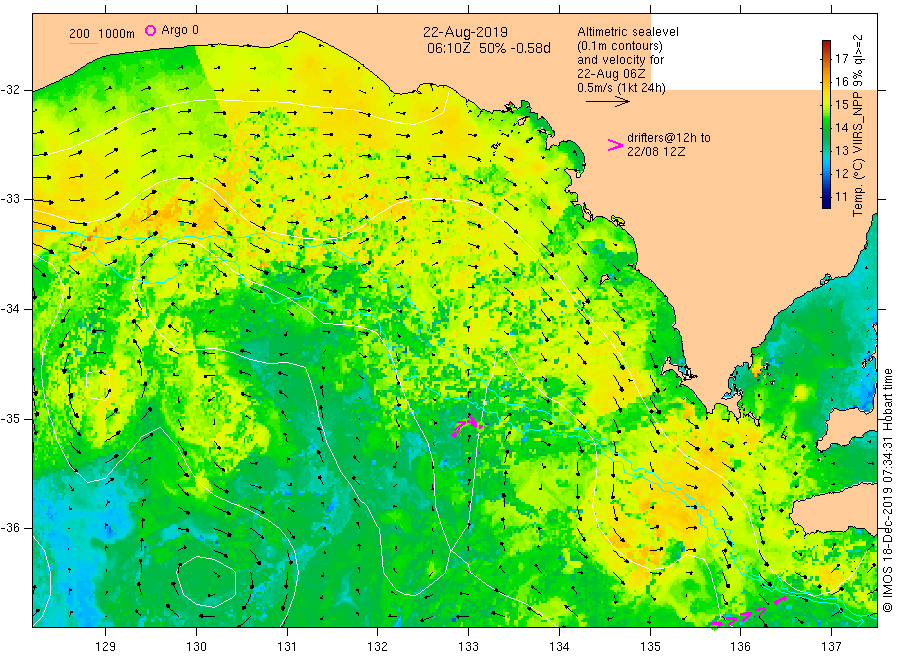This screenshot has width=900, height=660.
Task: Click the 15 value on color bar
Action: [841, 104]
